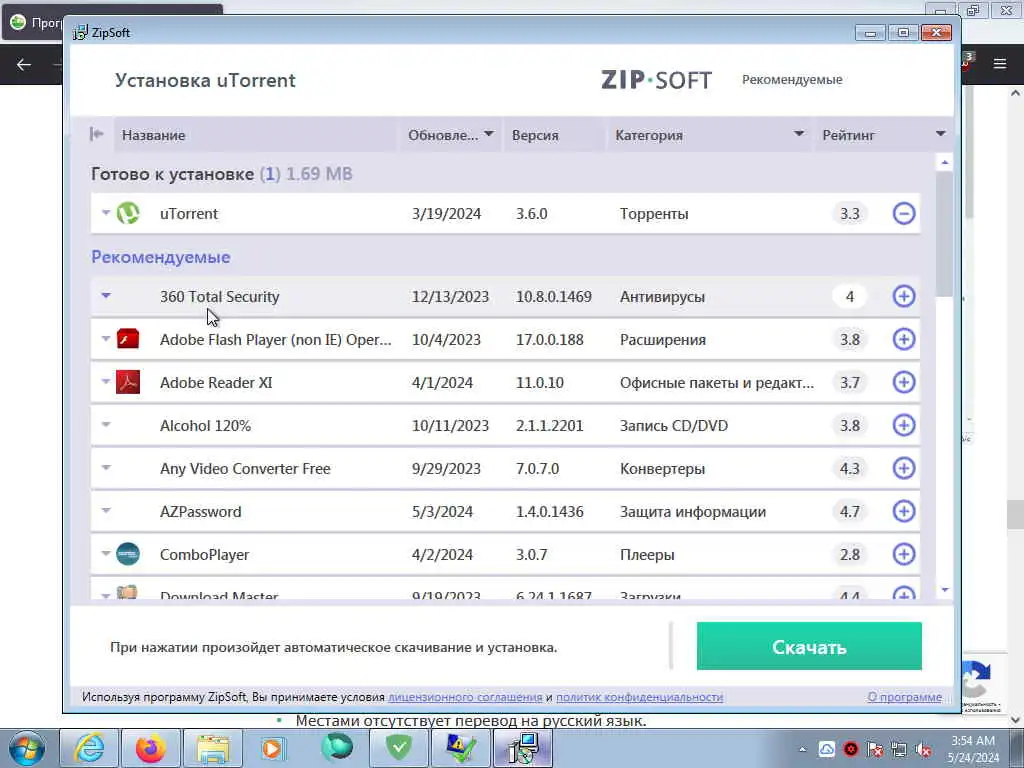The width and height of the screenshot is (1024, 768).
Task: Click the Рекомендуемые section heading
Action: tap(161, 257)
